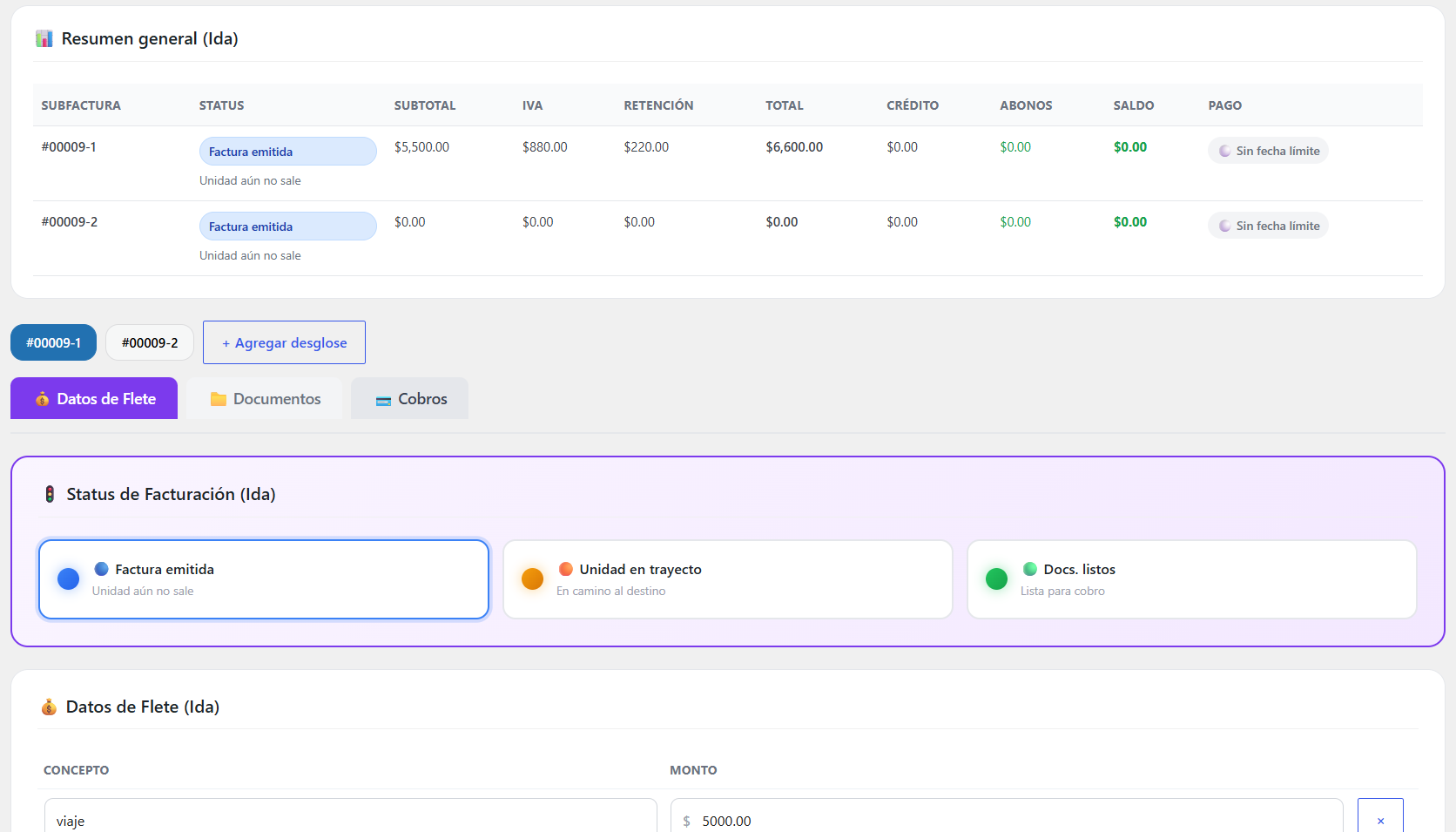Click the traffic light icon beside Status de Facturación
This screenshot has width=1456, height=832.
tap(50, 494)
